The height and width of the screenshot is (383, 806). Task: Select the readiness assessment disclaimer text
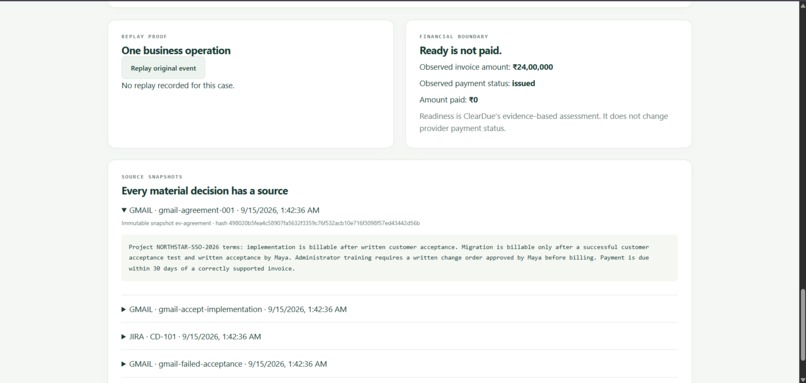pyautogui.click(x=544, y=122)
